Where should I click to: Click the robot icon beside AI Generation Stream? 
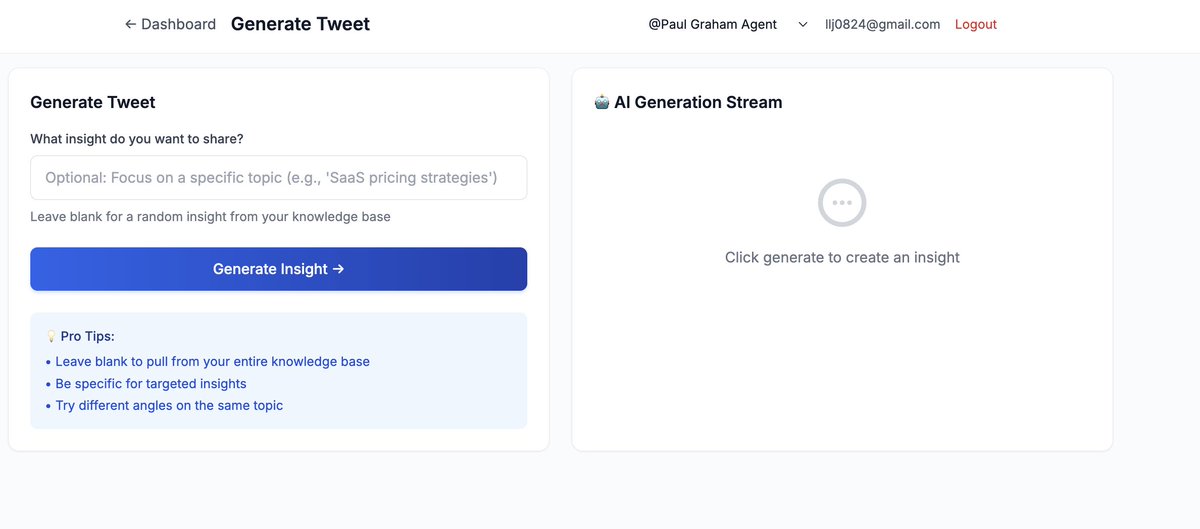click(602, 102)
